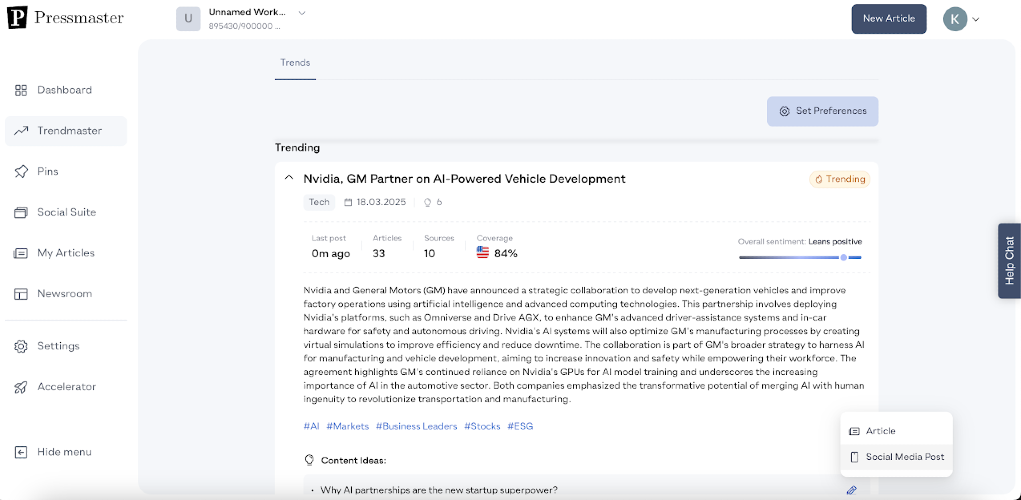
Task: Open the Dashboard grid icon
Action: click(21, 90)
